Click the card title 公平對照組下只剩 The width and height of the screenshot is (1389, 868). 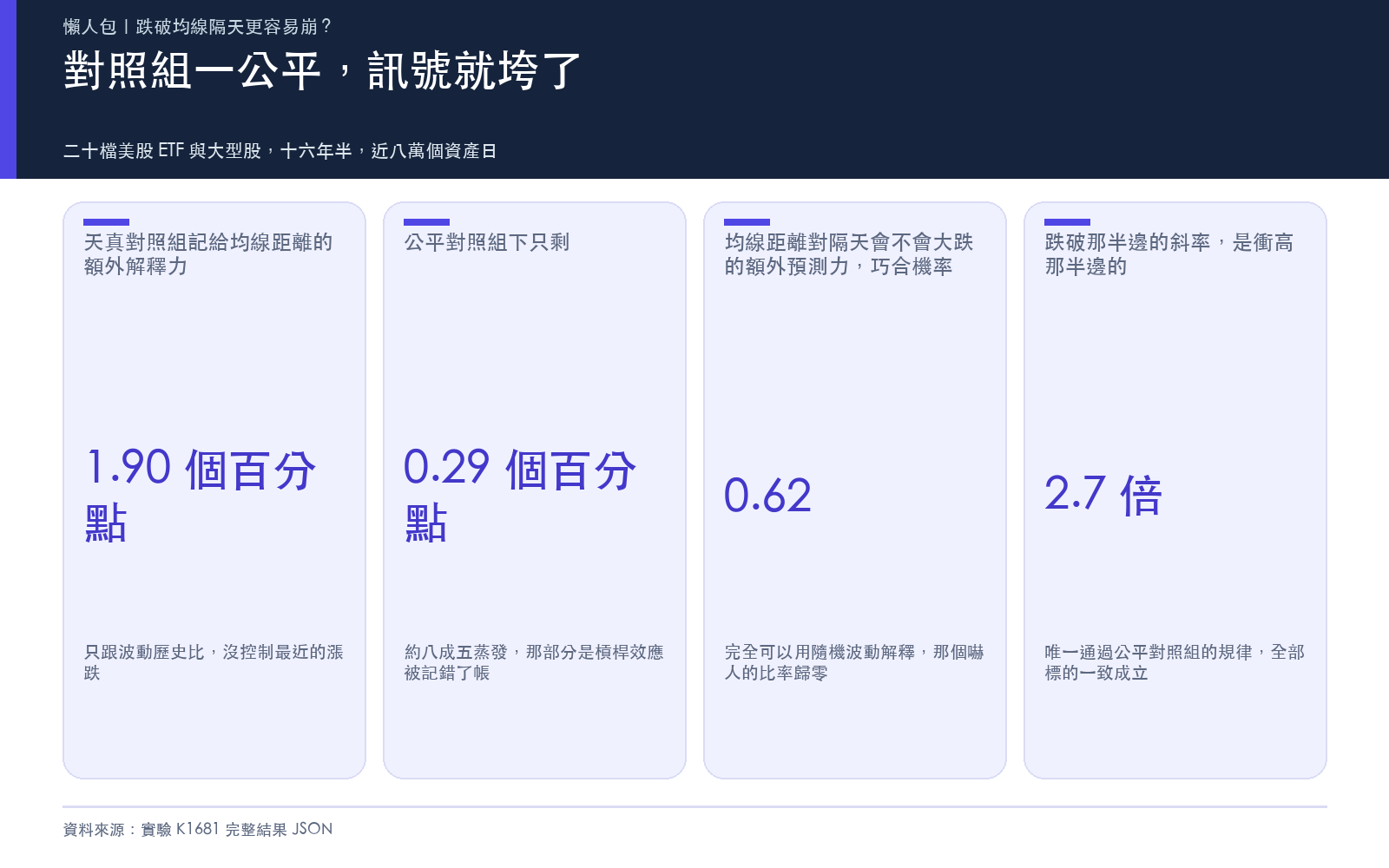point(487,242)
